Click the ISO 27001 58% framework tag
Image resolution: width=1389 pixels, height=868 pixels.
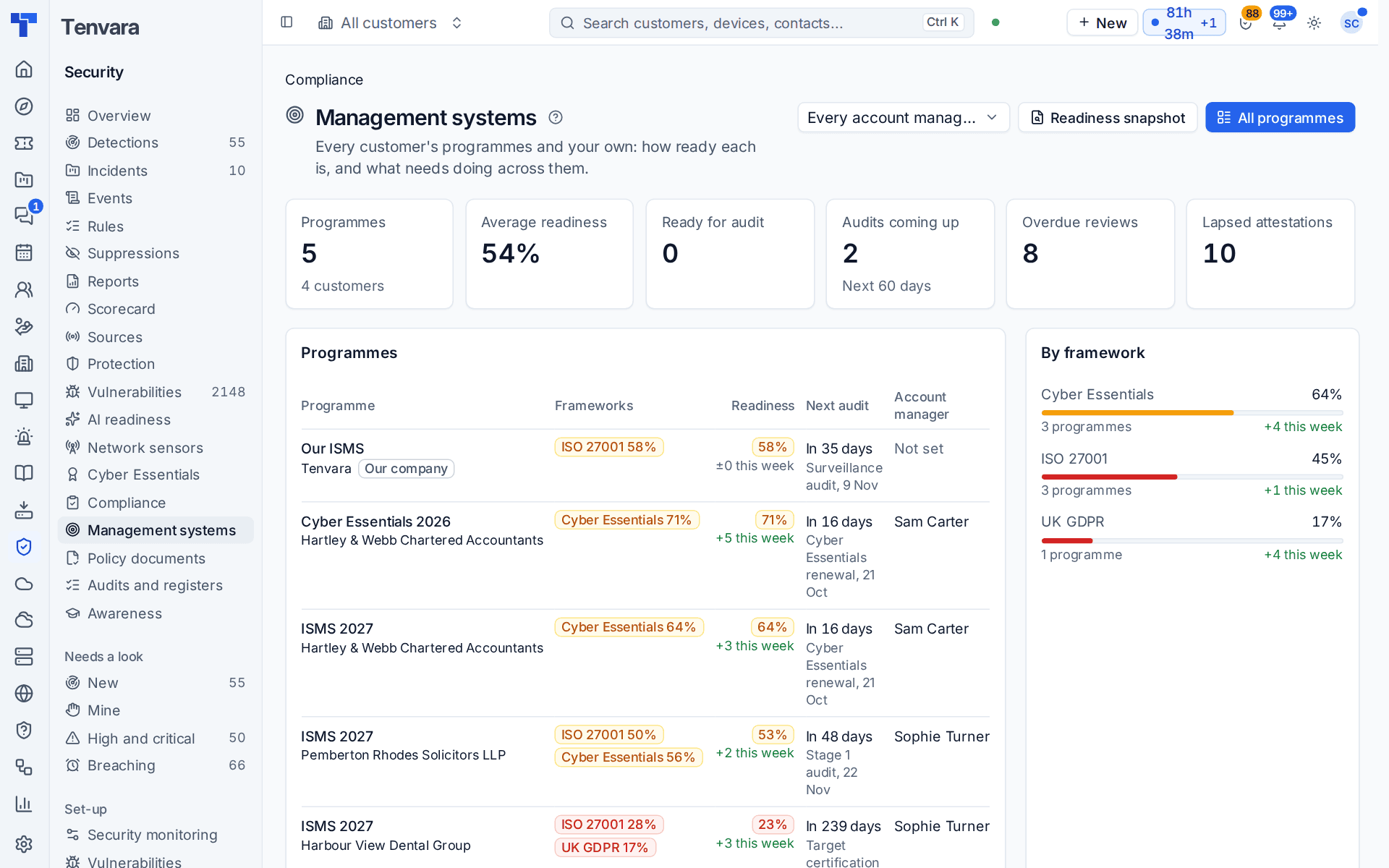click(x=608, y=447)
